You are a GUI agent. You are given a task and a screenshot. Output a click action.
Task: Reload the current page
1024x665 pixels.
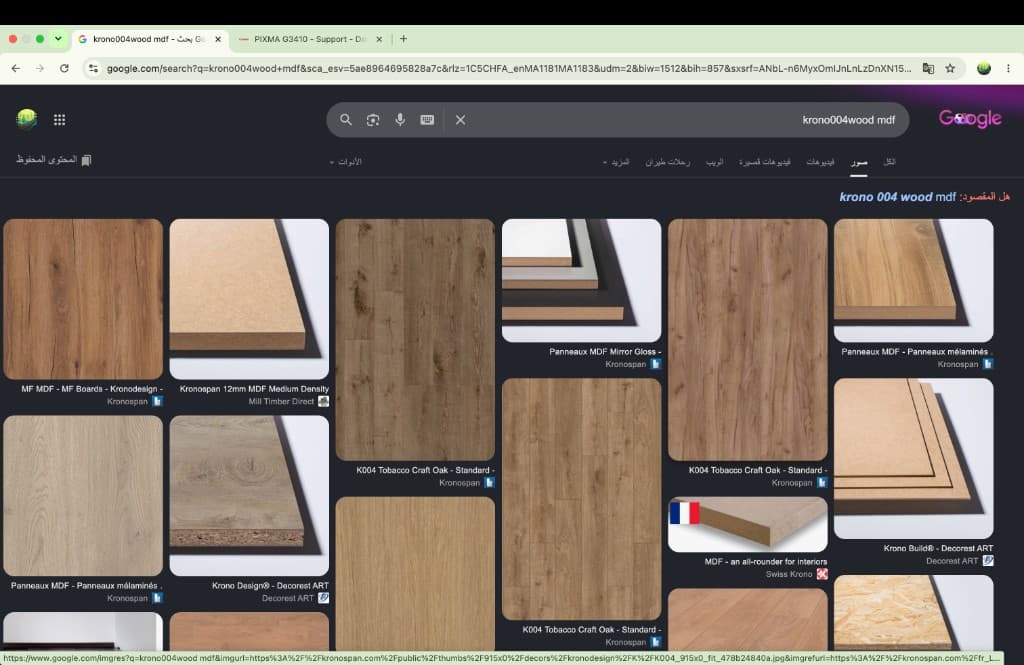click(64, 68)
